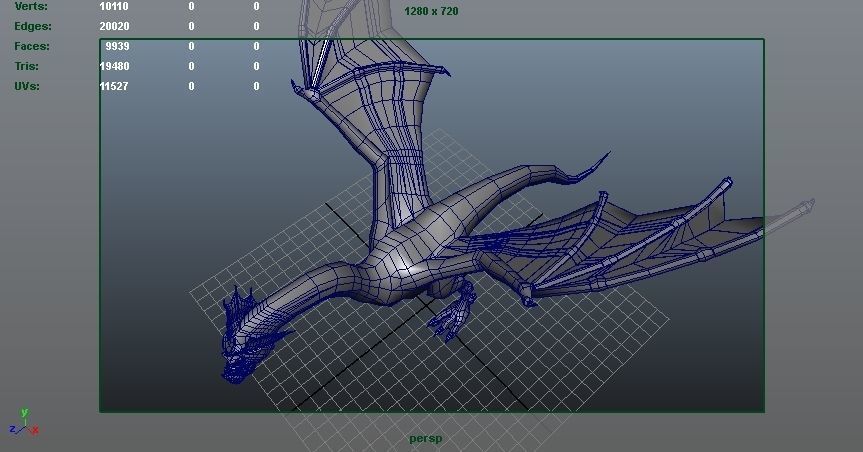The width and height of the screenshot is (863, 452).
Task: Click the Verts count value 10110
Action: (x=114, y=7)
